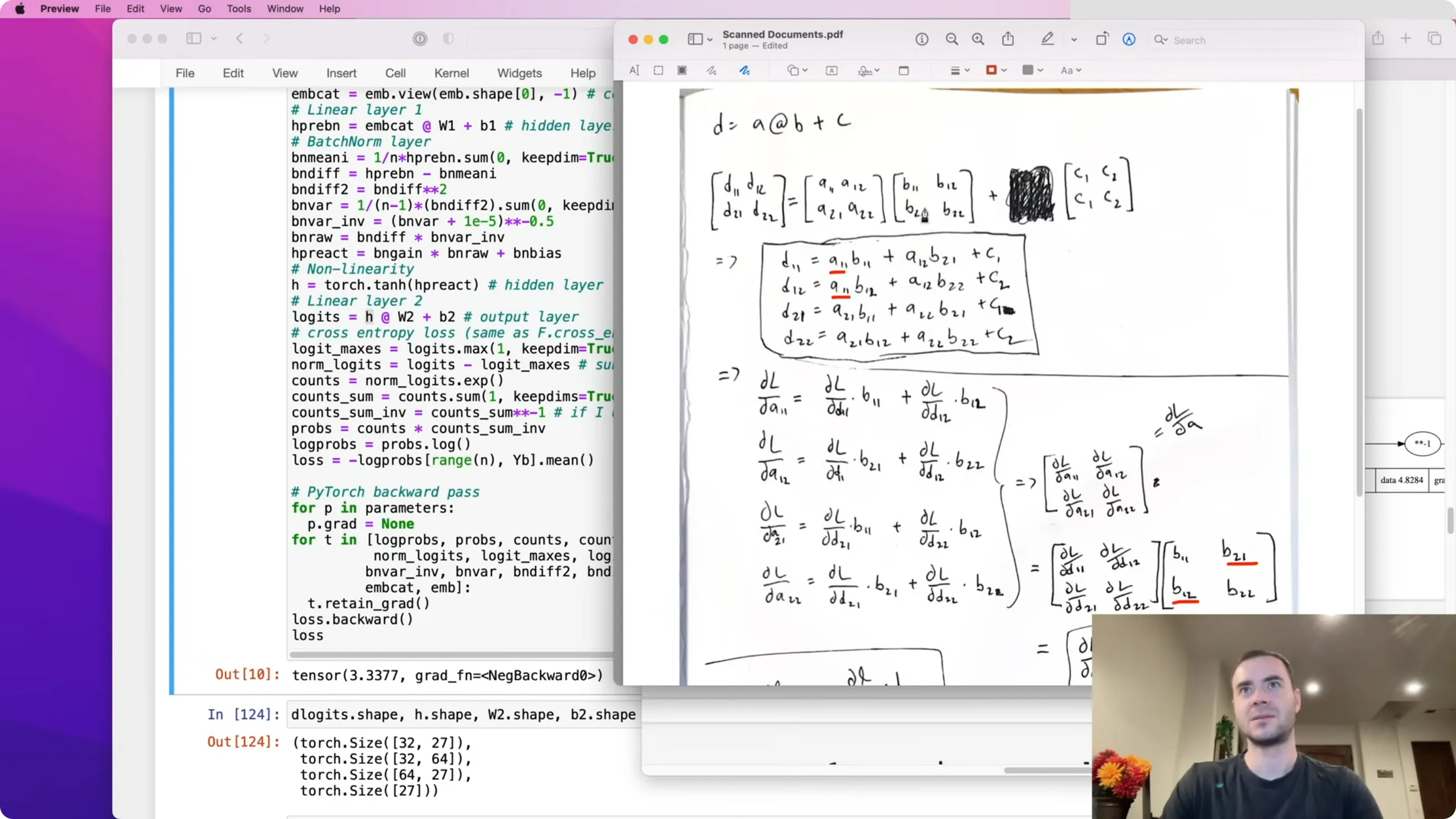
Task: Open the Go menu in menu bar
Action: click(x=205, y=9)
